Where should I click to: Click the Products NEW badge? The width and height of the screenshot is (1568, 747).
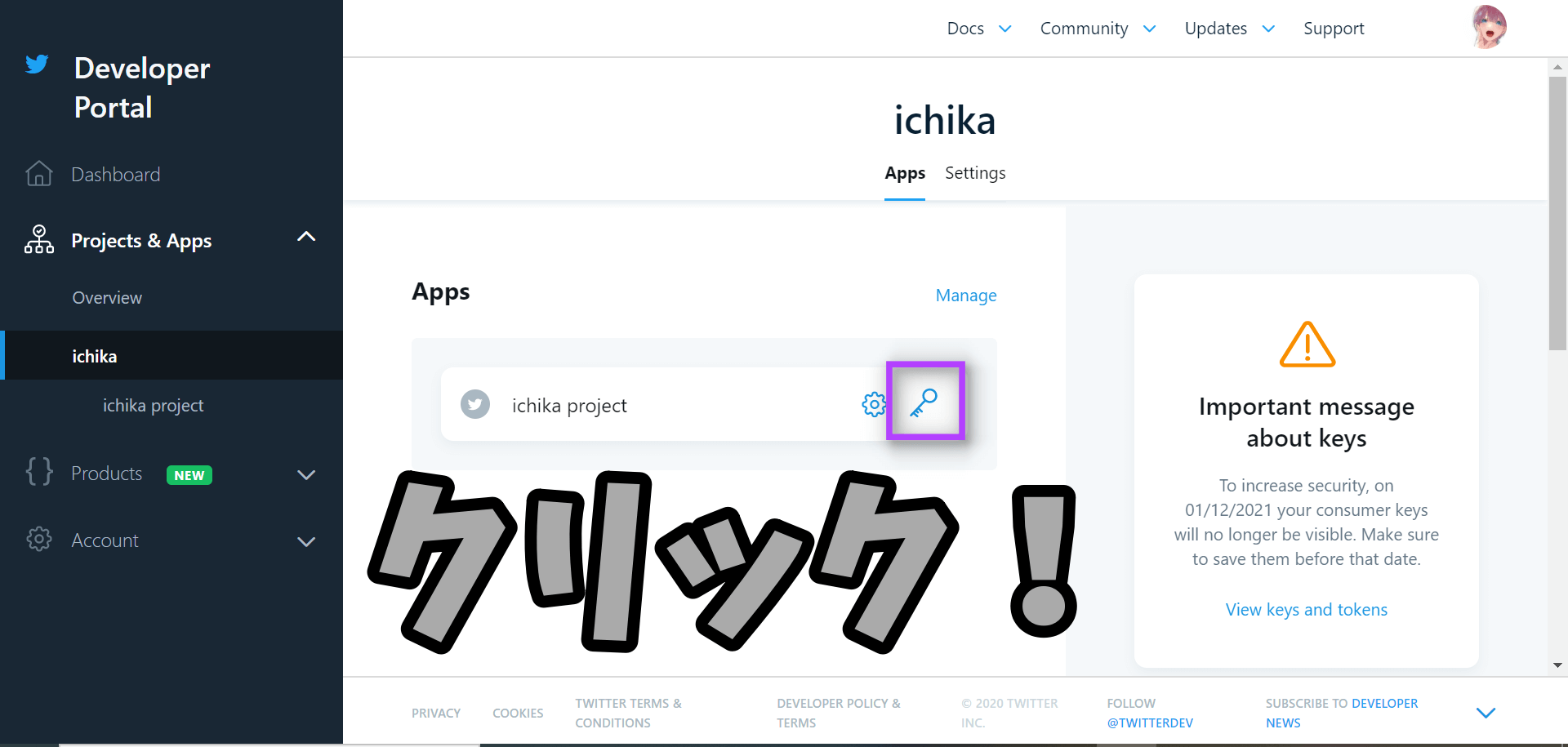[189, 475]
